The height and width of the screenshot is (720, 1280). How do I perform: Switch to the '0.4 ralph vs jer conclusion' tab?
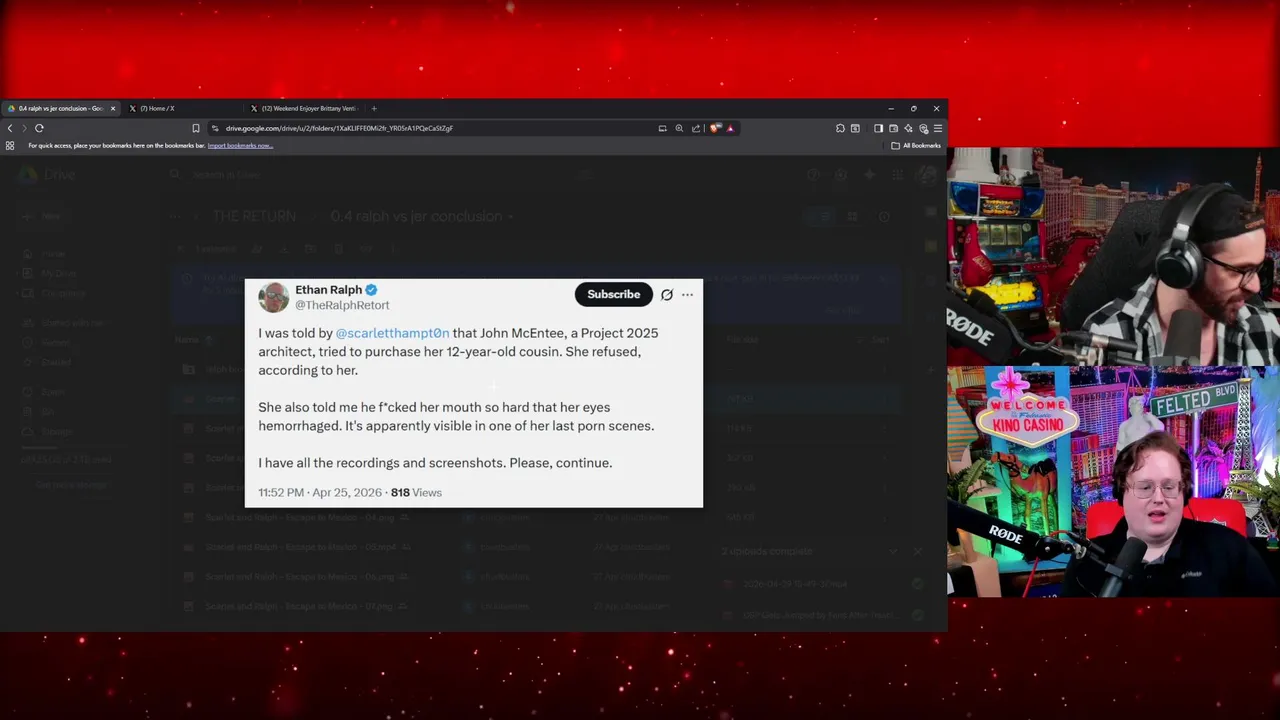pos(61,108)
